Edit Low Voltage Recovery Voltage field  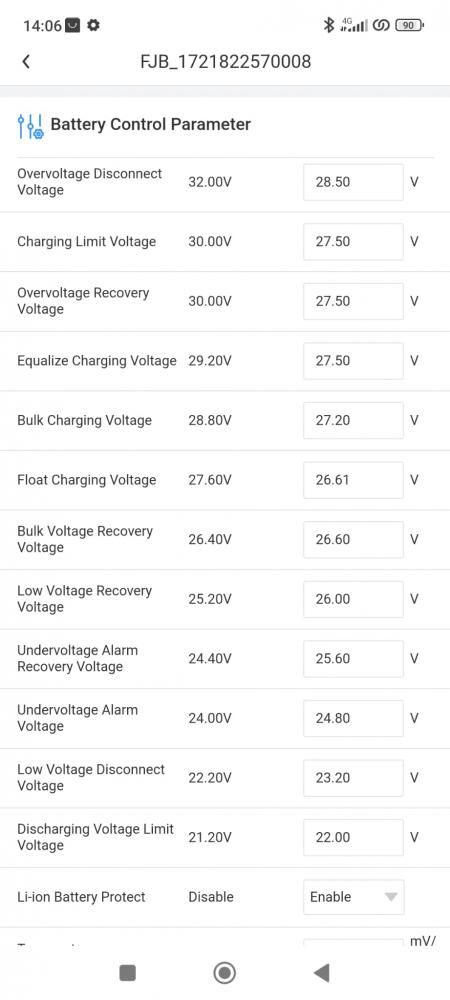point(353,599)
